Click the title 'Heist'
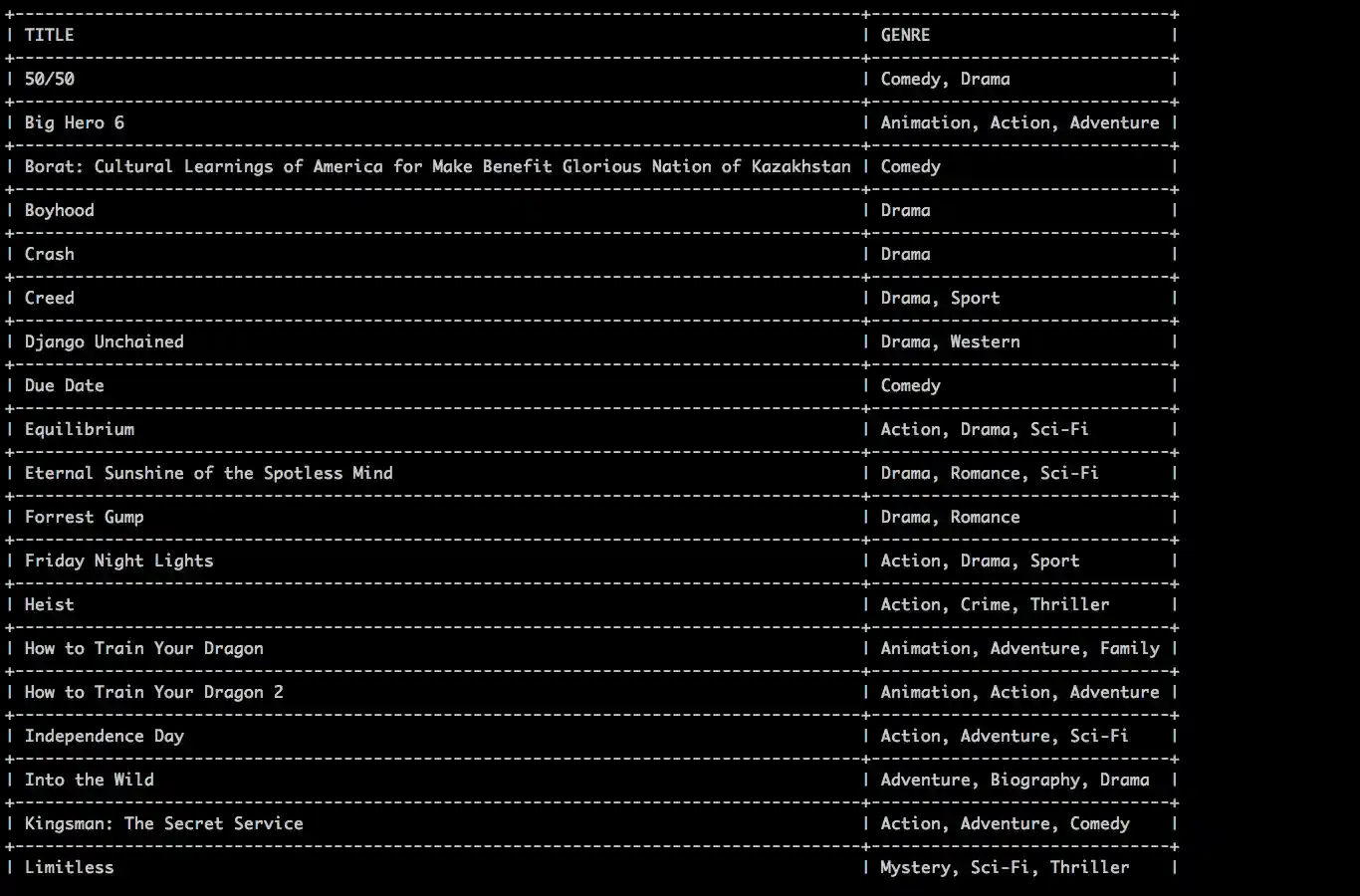Image resolution: width=1360 pixels, height=896 pixels. coord(49,604)
